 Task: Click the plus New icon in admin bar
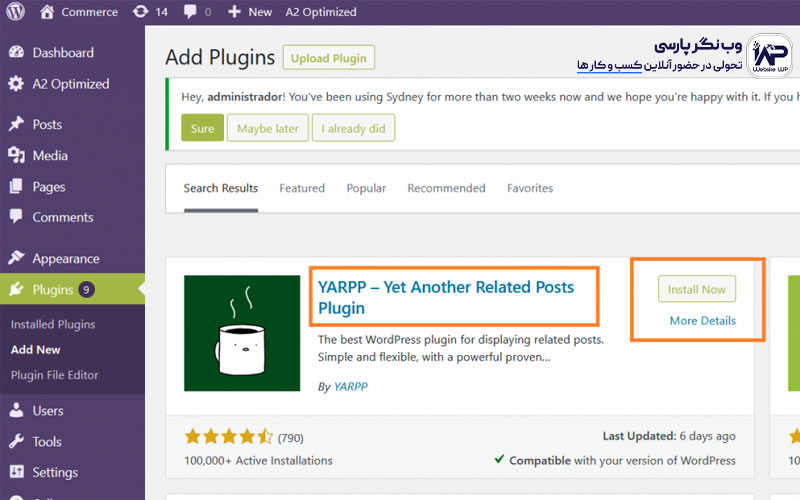(234, 12)
